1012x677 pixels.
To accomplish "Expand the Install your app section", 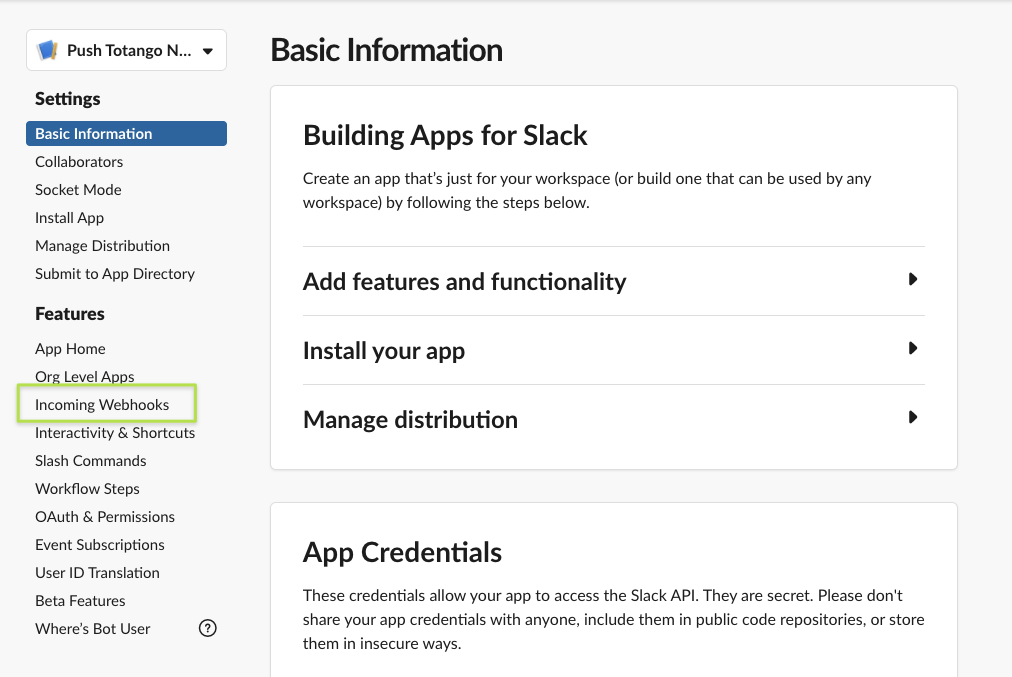I will [x=613, y=350].
